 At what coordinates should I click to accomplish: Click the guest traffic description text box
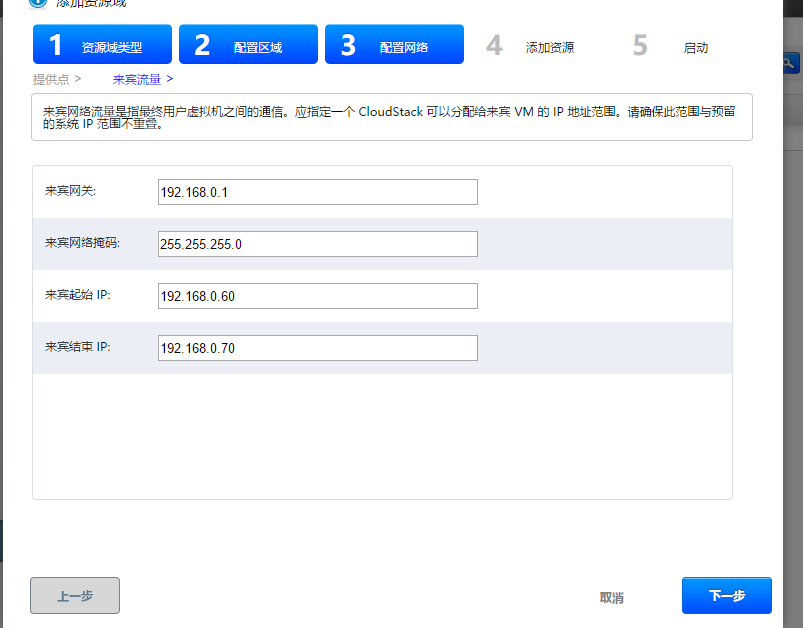[392, 118]
